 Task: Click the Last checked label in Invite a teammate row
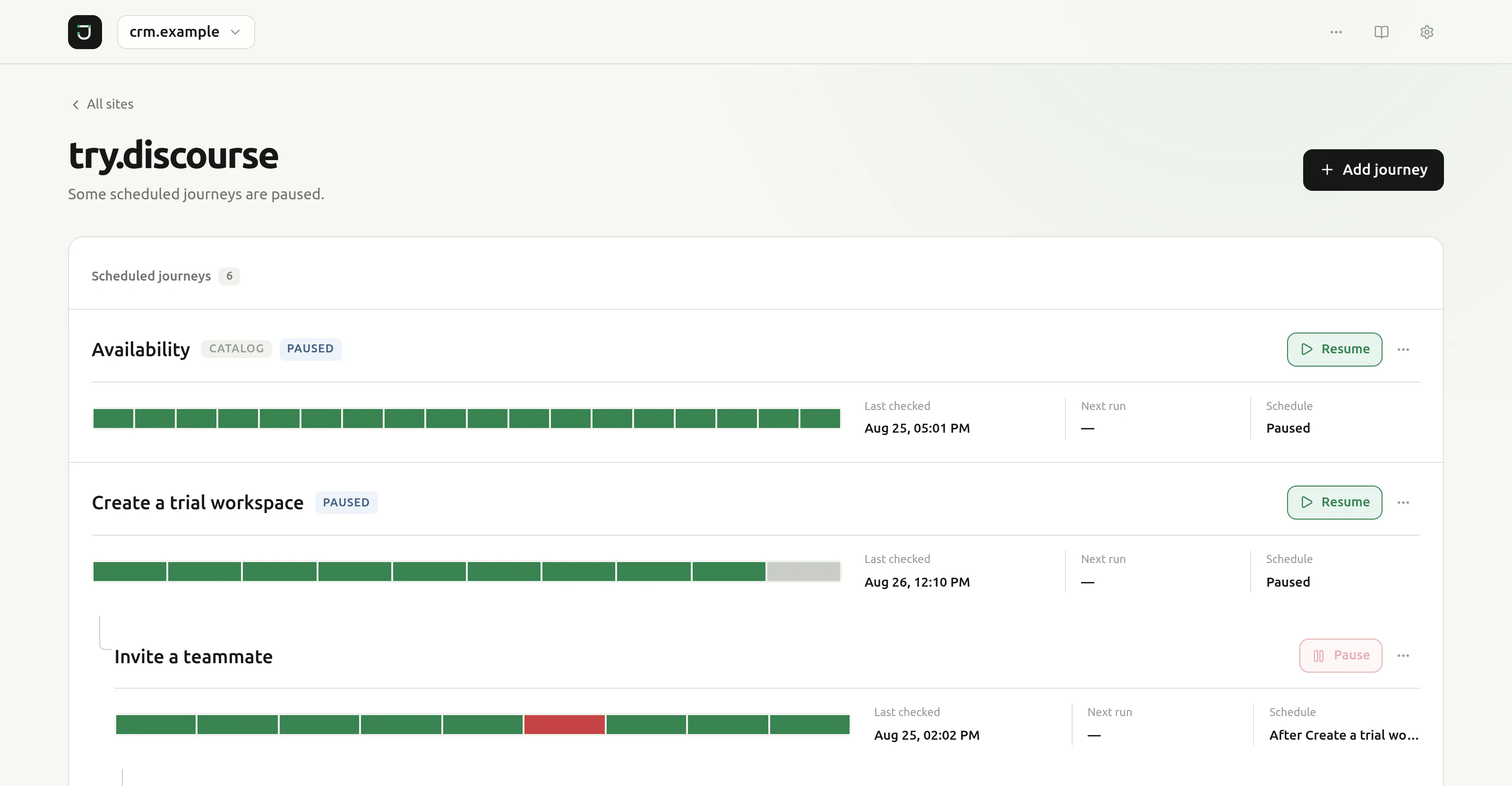(907, 712)
